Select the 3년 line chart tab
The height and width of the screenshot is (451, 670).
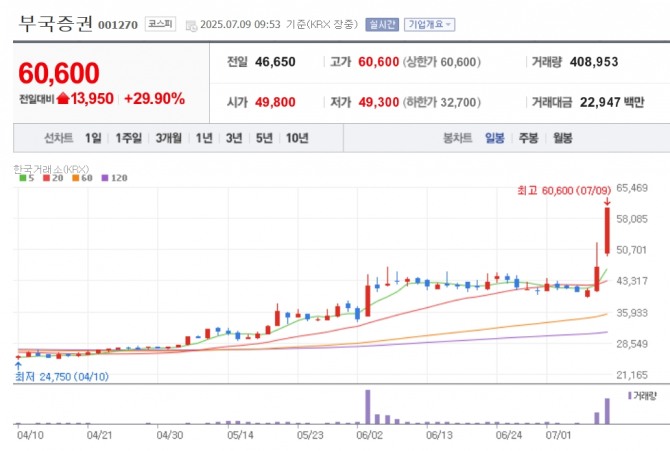234,138
